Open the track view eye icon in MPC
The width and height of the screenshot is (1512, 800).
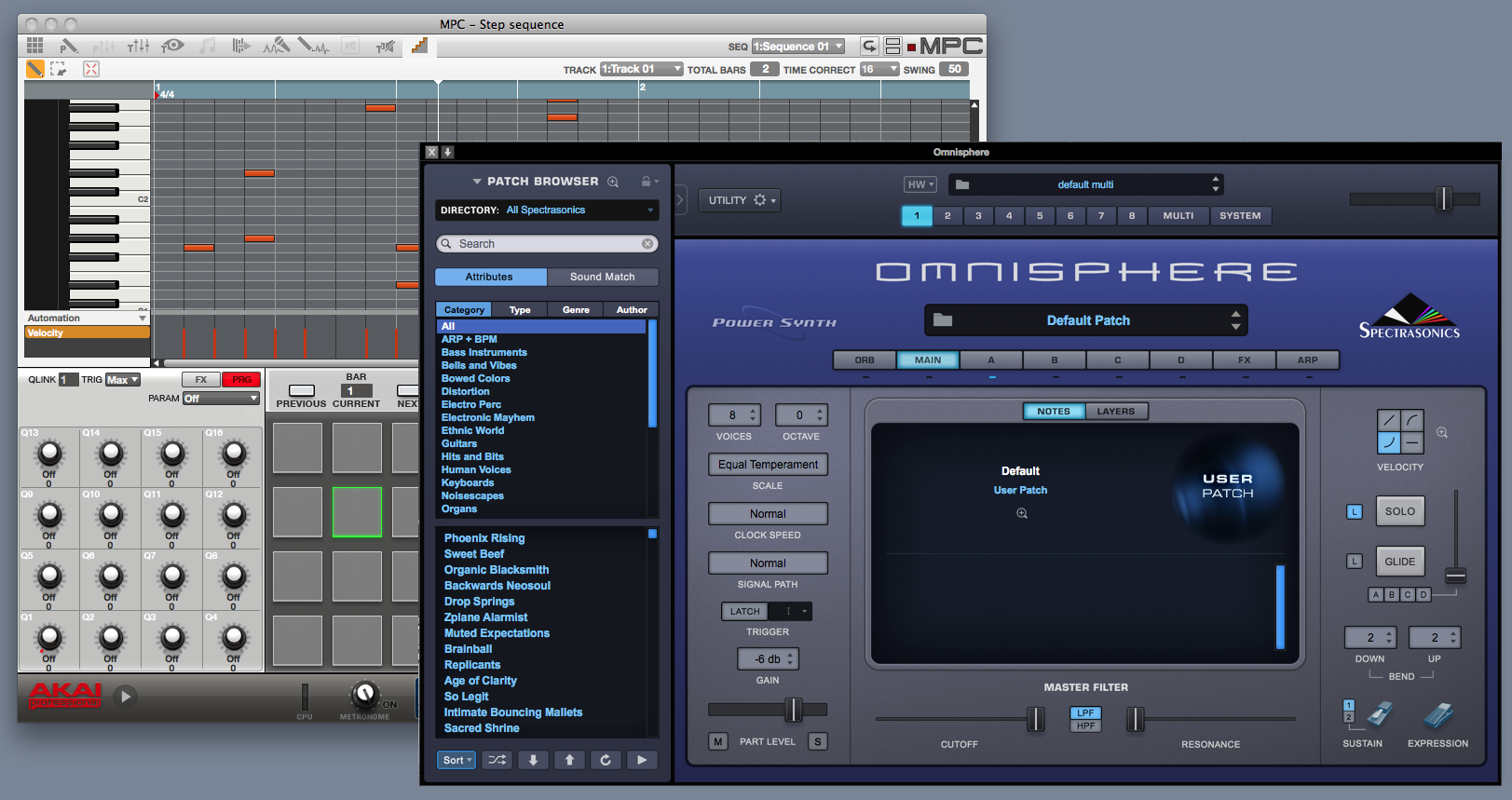(x=172, y=46)
